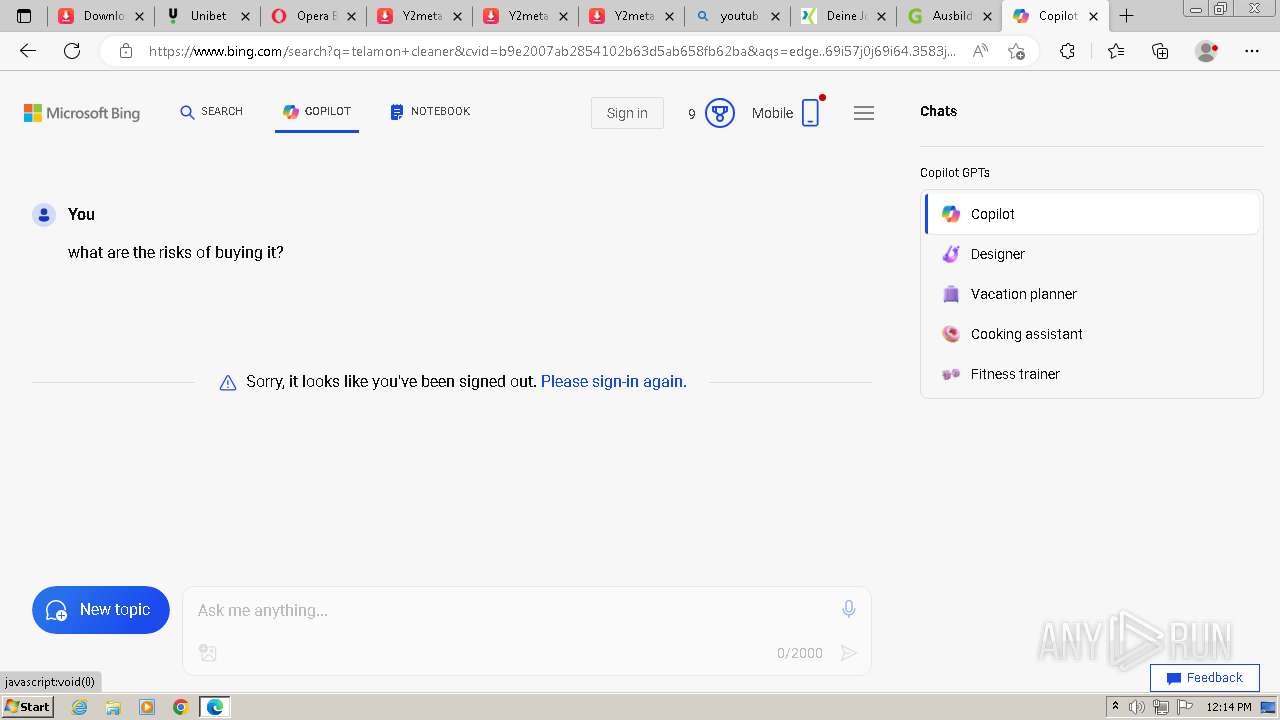Click the 'Please sign-in again.' link
Screen dimensions: 1280x720
click(613, 382)
